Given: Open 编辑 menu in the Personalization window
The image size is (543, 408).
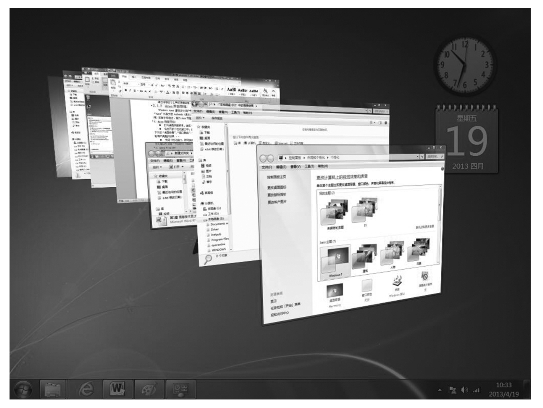Looking at the screenshot, I should click(x=281, y=167).
